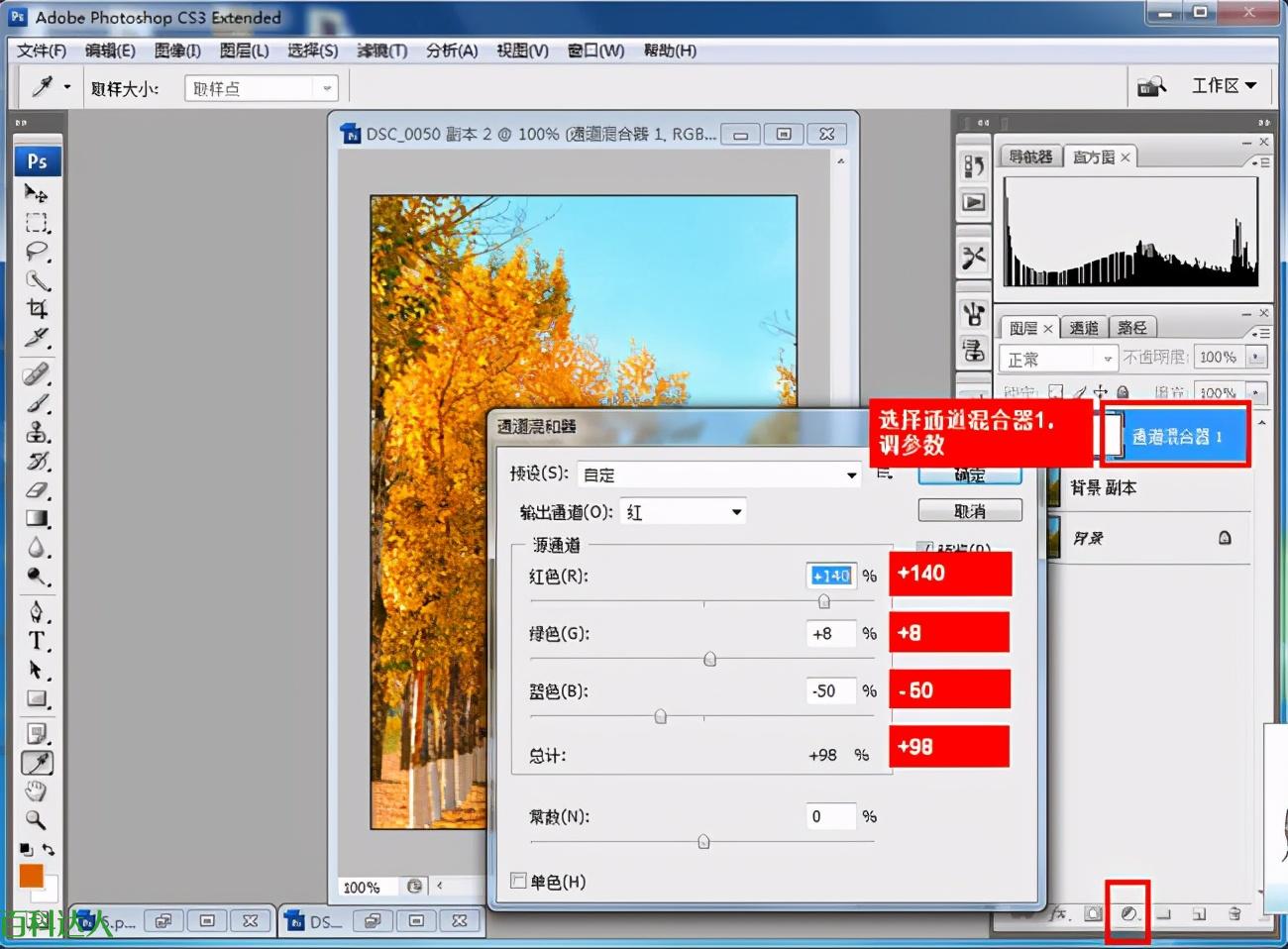Select the Crop tool

tap(37, 308)
